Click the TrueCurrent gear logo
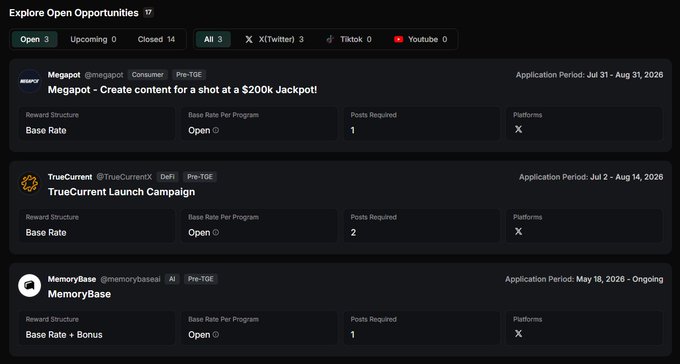The height and width of the screenshot is (364, 680). (29, 184)
